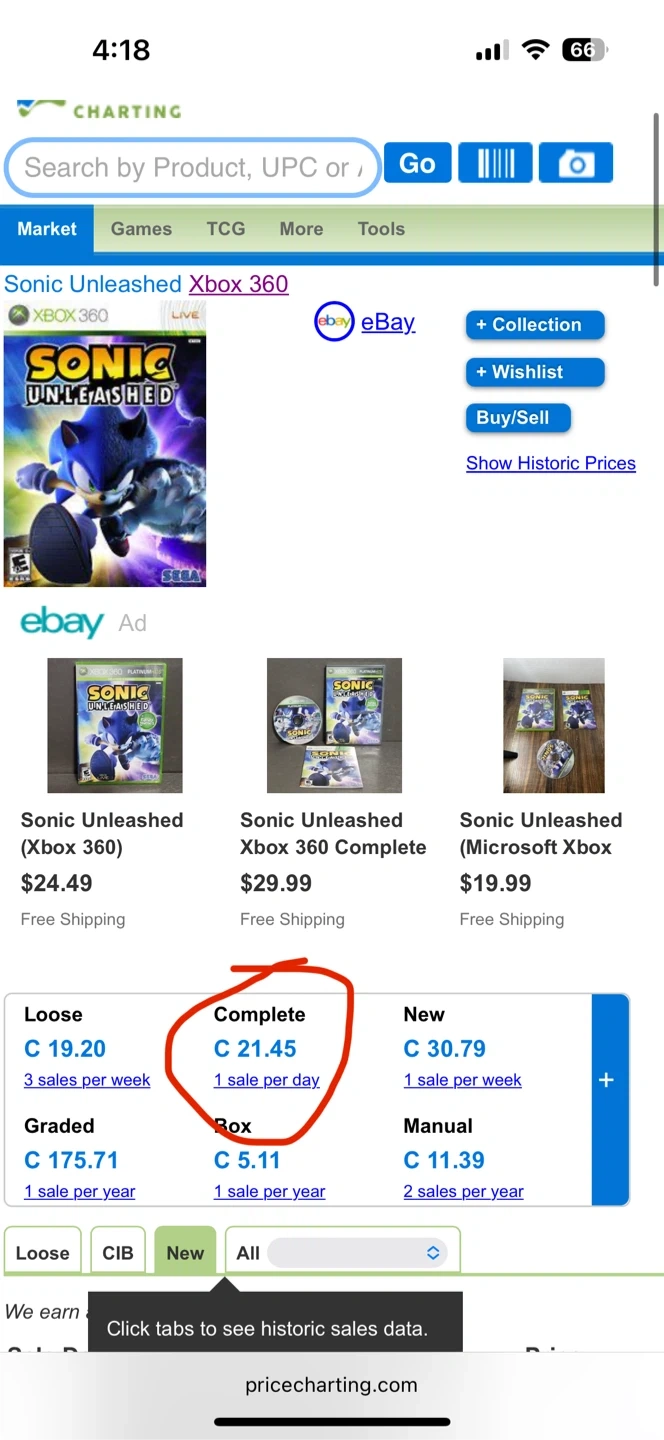Select the CIB sales tab
This screenshot has height=1440, width=664.
coord(118,1253)
